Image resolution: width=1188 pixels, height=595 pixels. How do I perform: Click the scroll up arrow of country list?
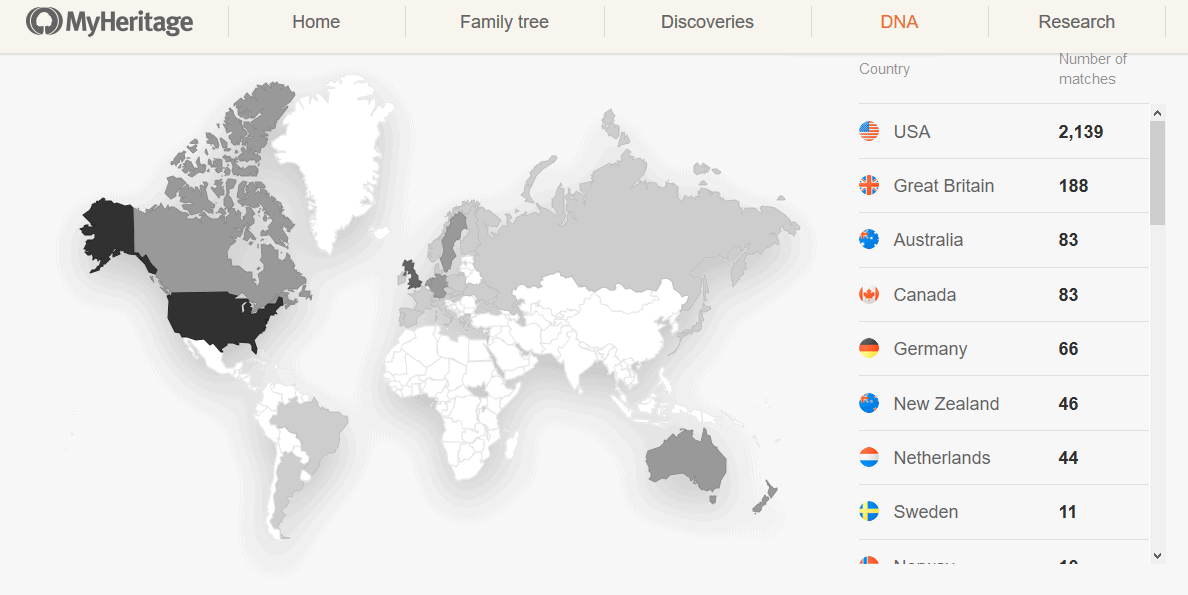coord(1157,114)
